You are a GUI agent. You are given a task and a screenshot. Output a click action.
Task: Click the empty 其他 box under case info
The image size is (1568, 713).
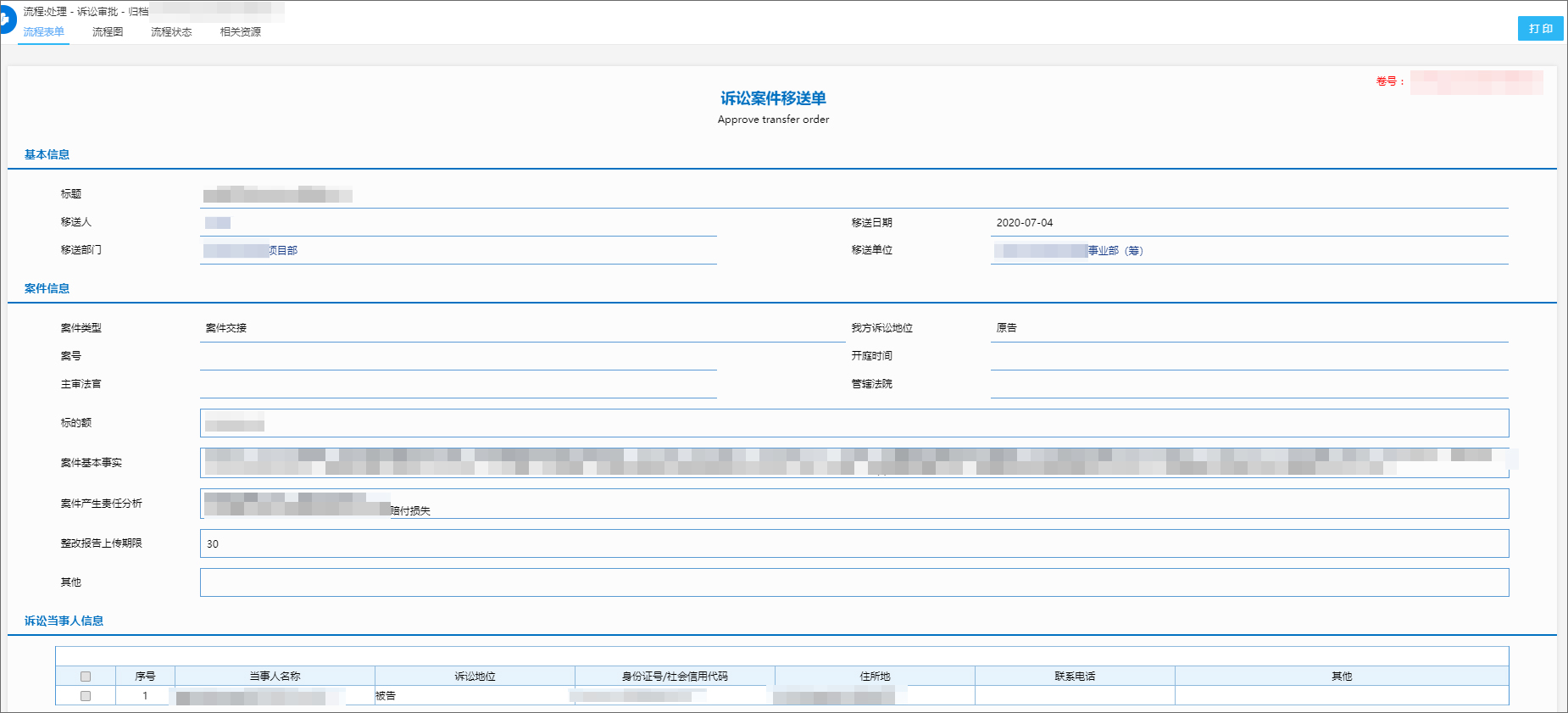(854, 582)
